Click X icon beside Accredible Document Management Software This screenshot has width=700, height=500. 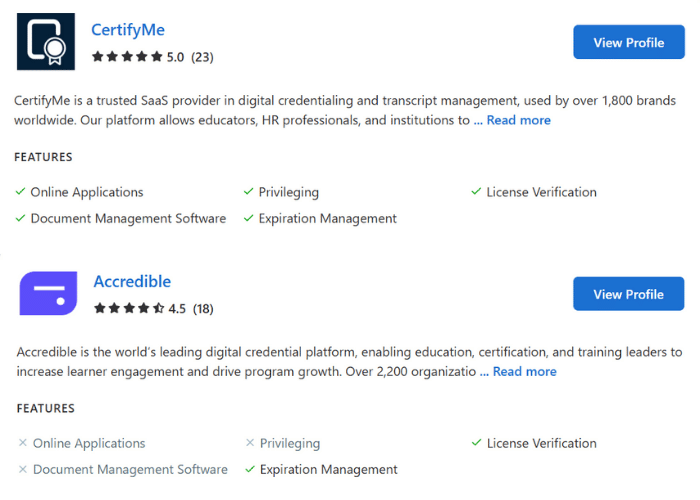[x=23, y=469]
